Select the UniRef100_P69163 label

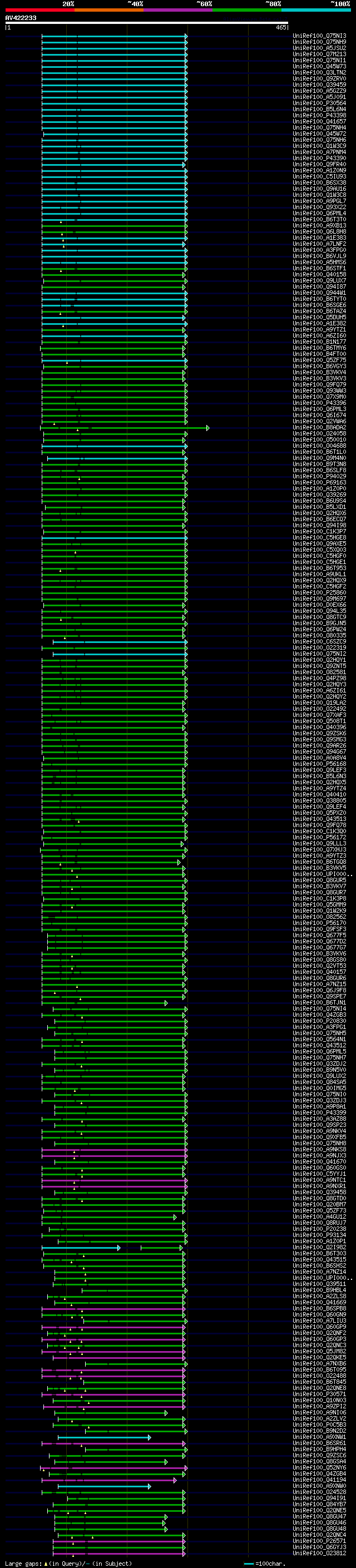pyautogui.click(x=319, y=482)
